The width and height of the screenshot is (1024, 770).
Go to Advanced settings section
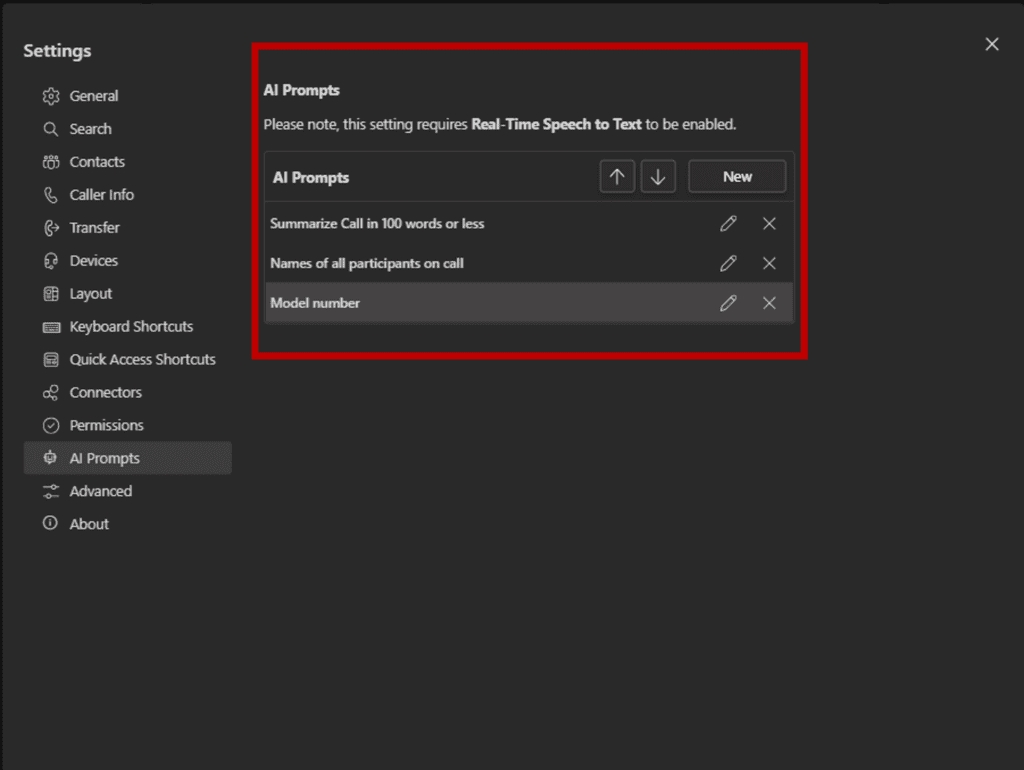100,491
